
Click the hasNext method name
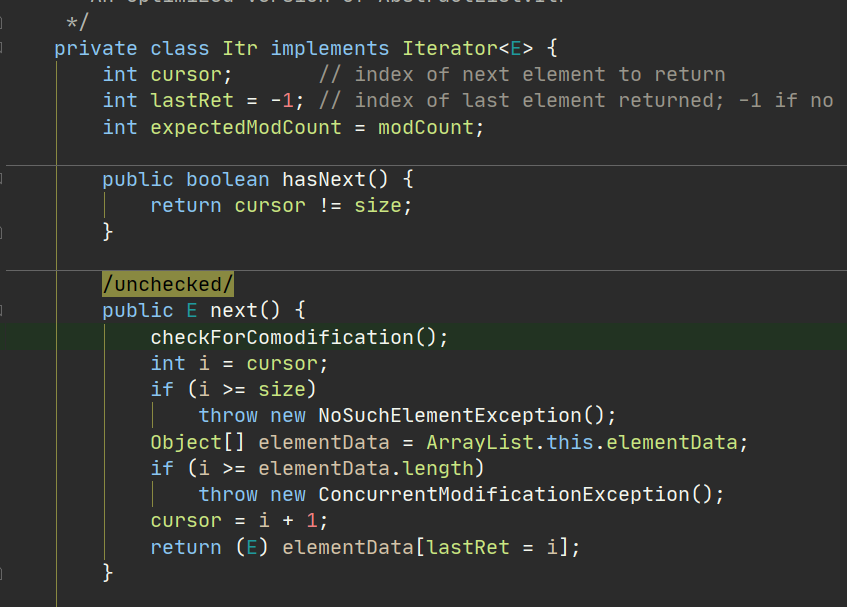tap(324, 179)
